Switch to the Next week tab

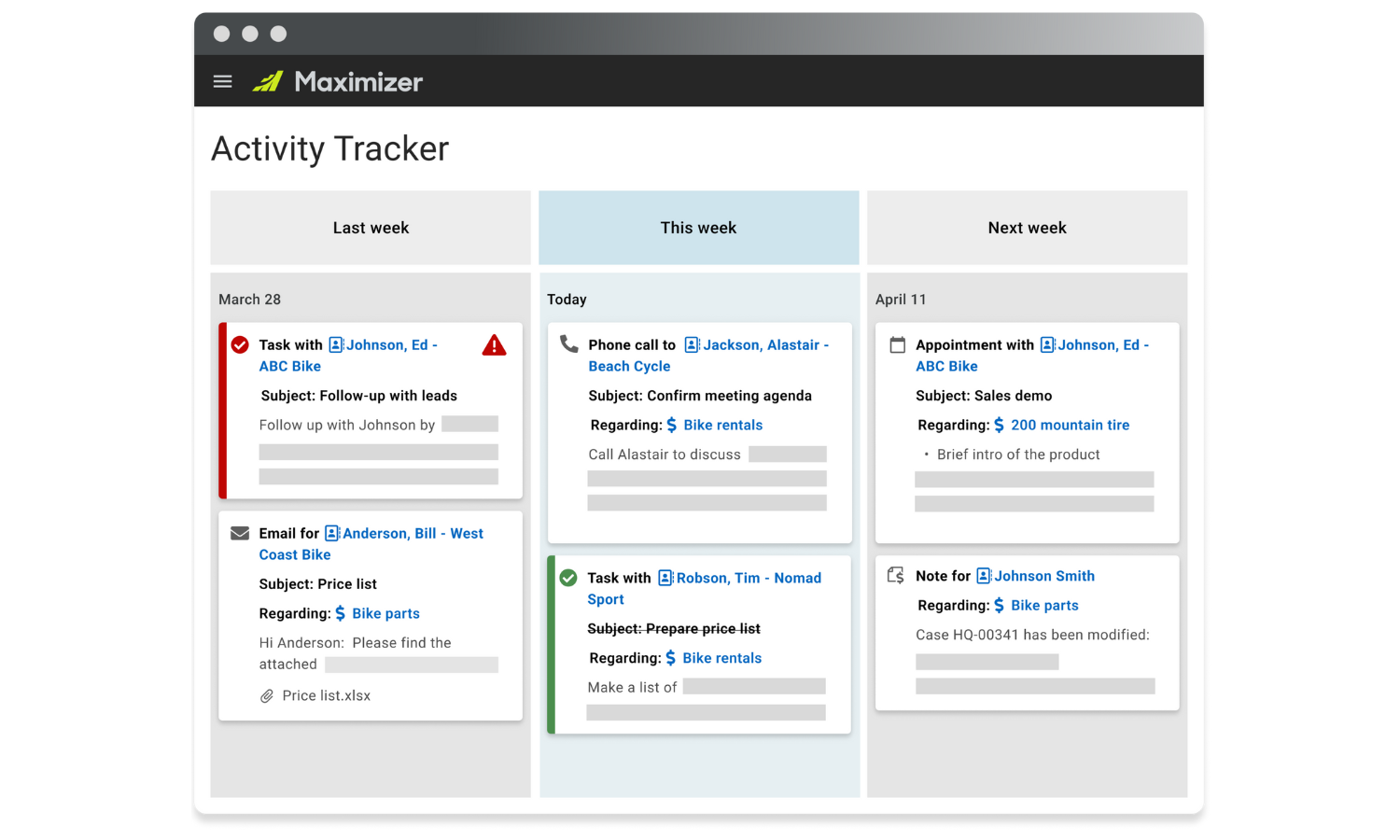pyautogui.click(x=1027, y=227)
